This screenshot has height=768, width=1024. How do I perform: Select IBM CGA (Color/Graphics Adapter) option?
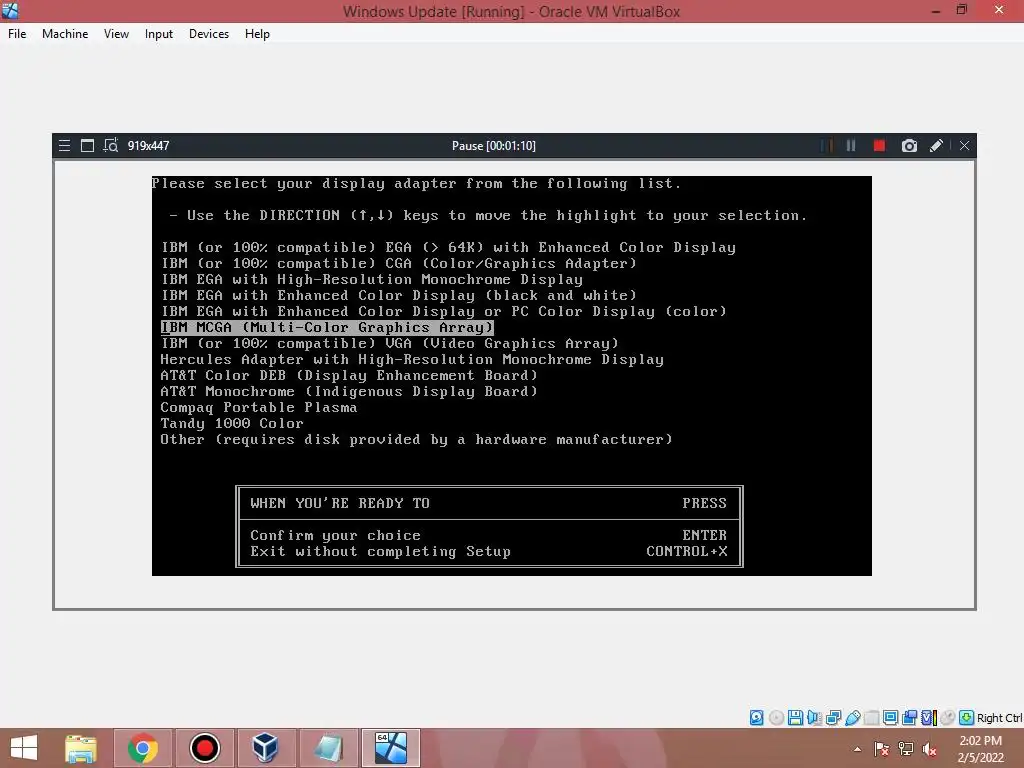[x=398, y=263]
